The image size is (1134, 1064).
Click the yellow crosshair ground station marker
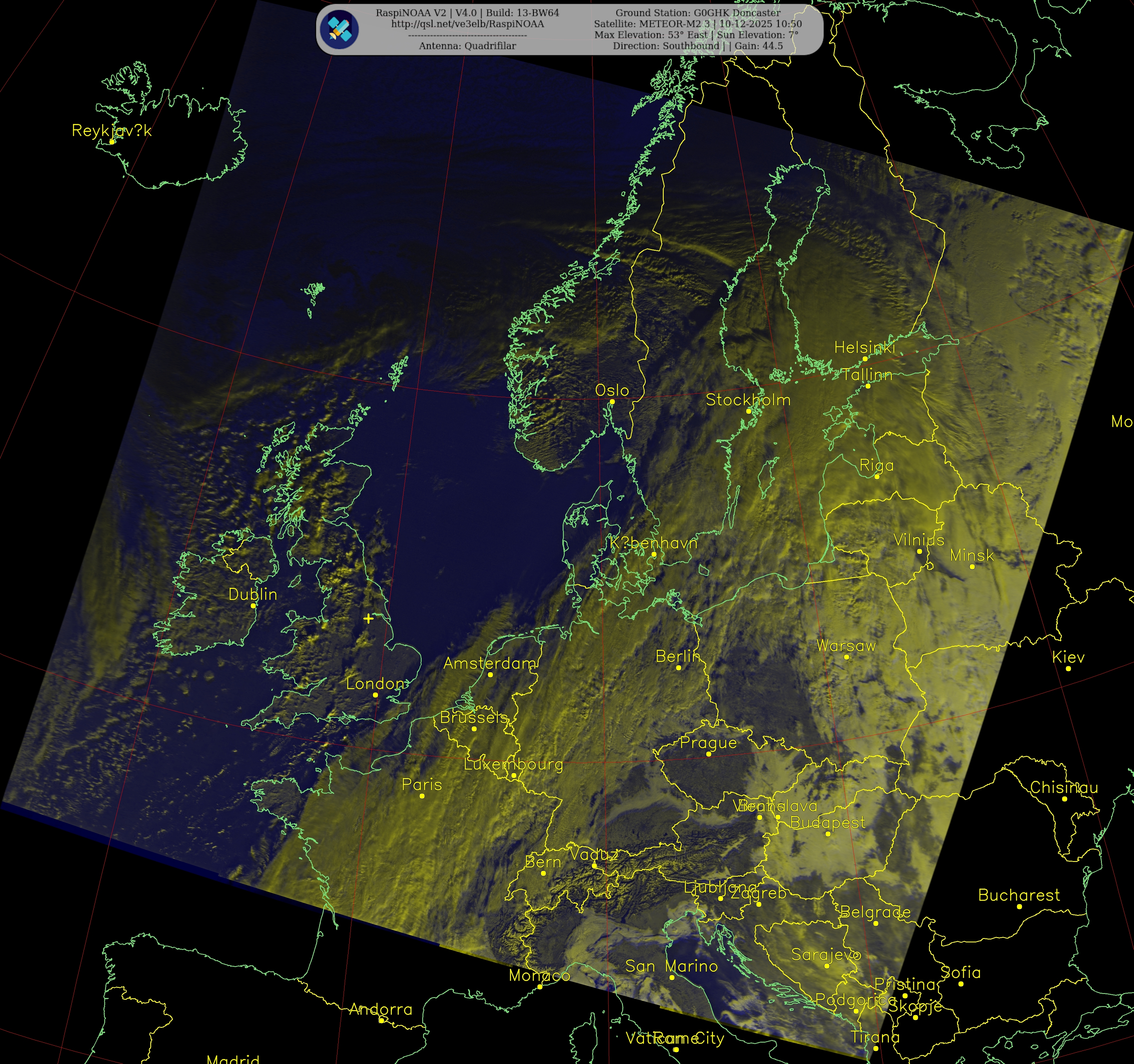(x=369, y=618)
